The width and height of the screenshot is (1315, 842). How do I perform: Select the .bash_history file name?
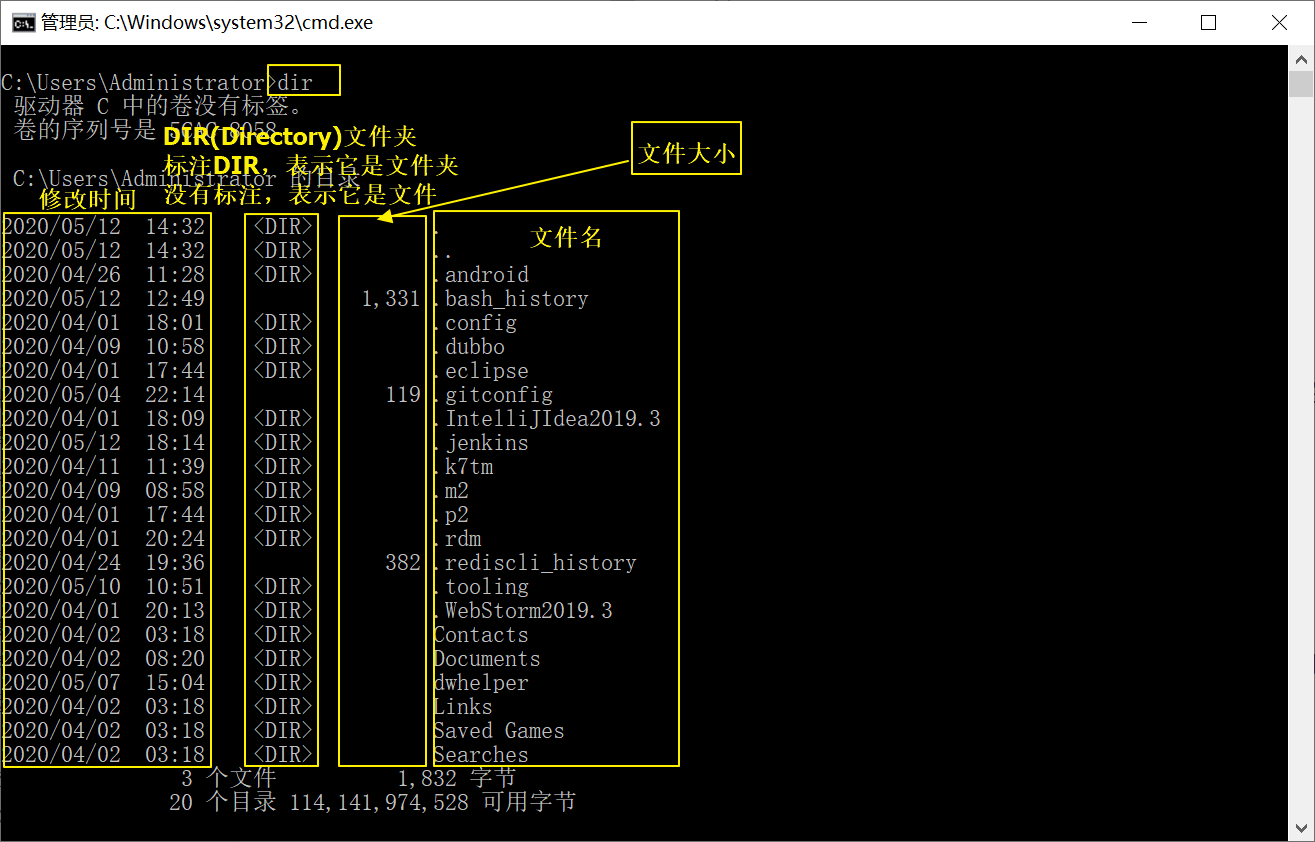516,299
